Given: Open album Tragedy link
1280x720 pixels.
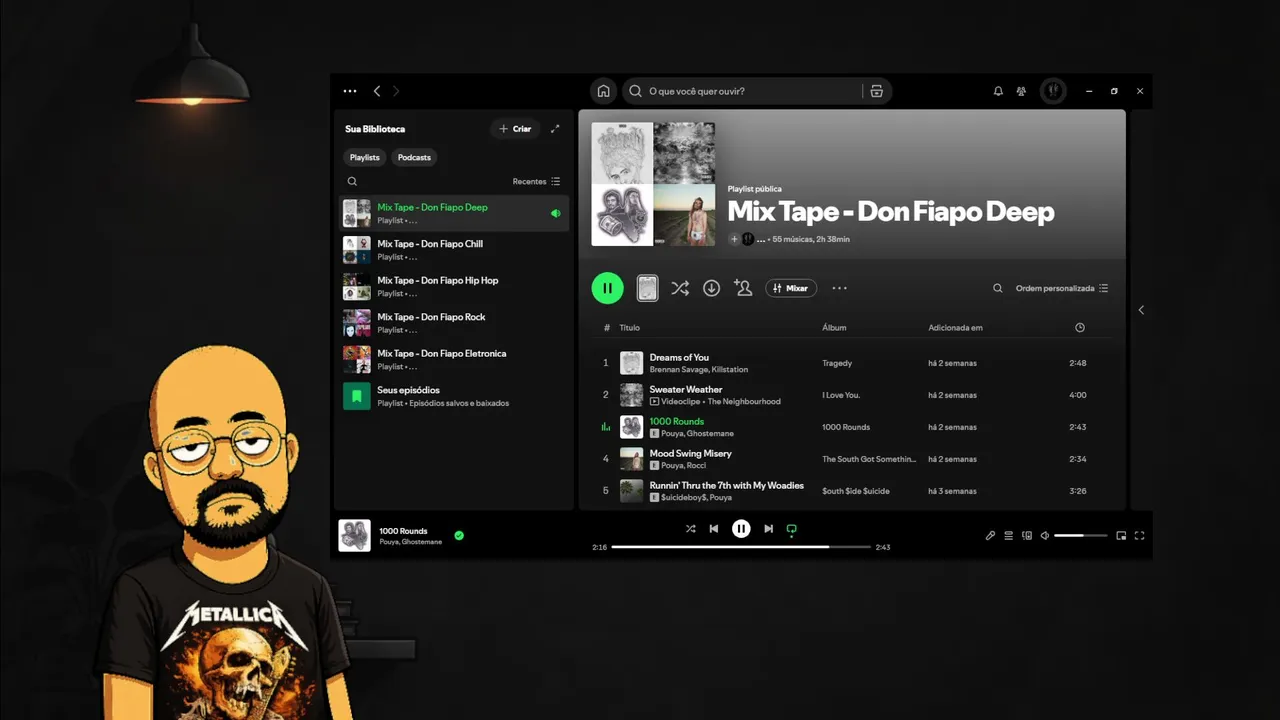Looking at the screenshot, I should click(837, 363).
